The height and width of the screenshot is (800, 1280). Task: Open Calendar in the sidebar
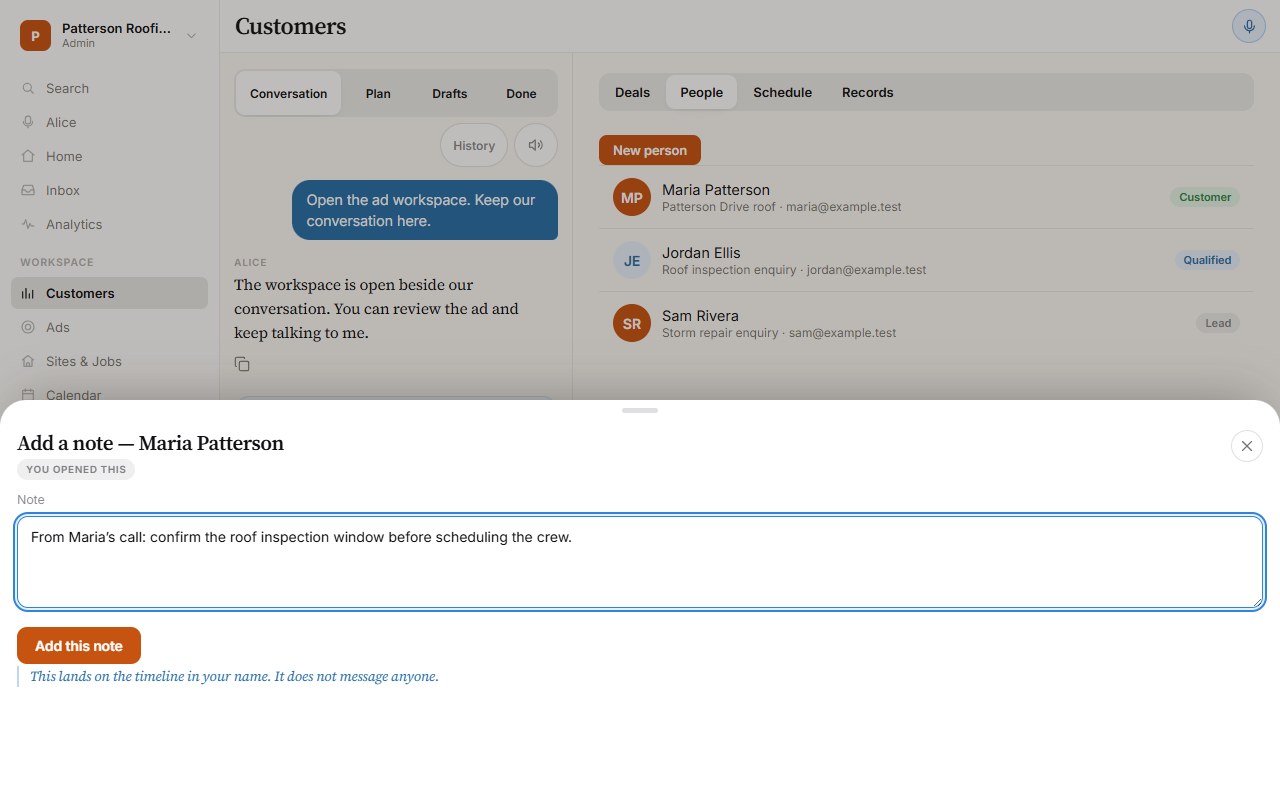point(109,395)
